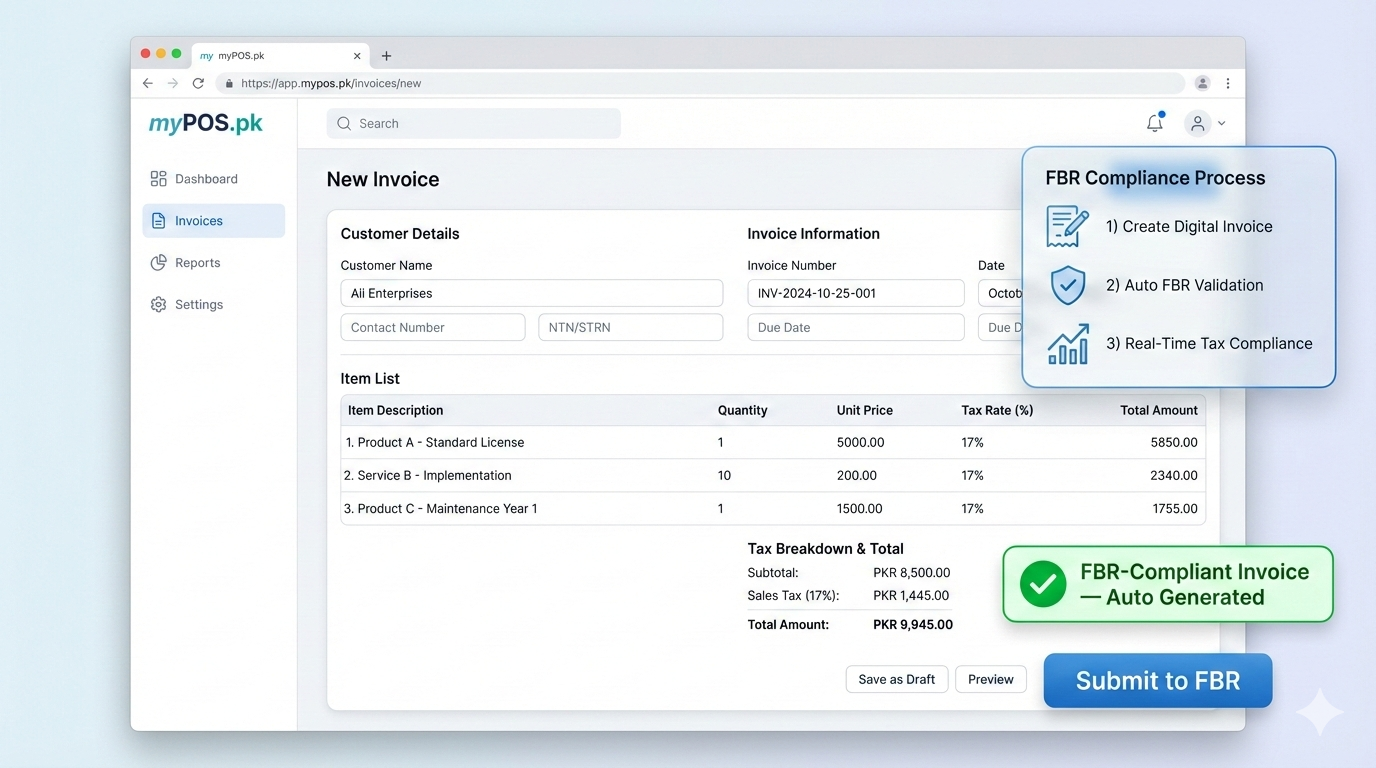
Task: Click the Create Digital Invoice icon
Action: pos(1067,226)
